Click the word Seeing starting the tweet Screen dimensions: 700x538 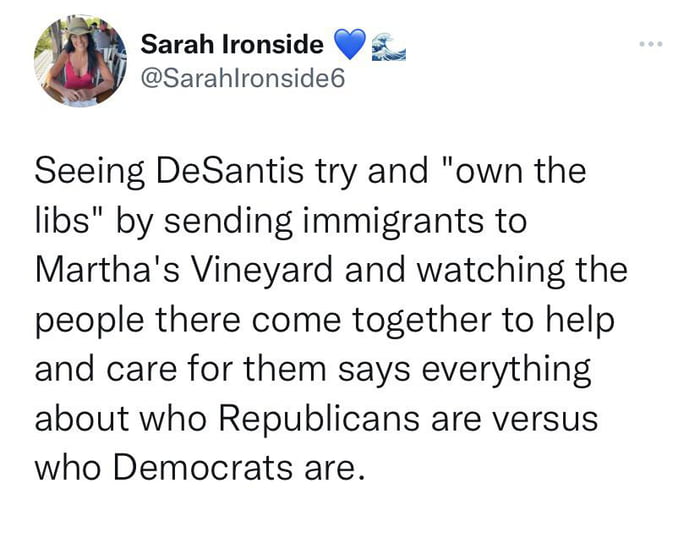(x=90, y=174)
